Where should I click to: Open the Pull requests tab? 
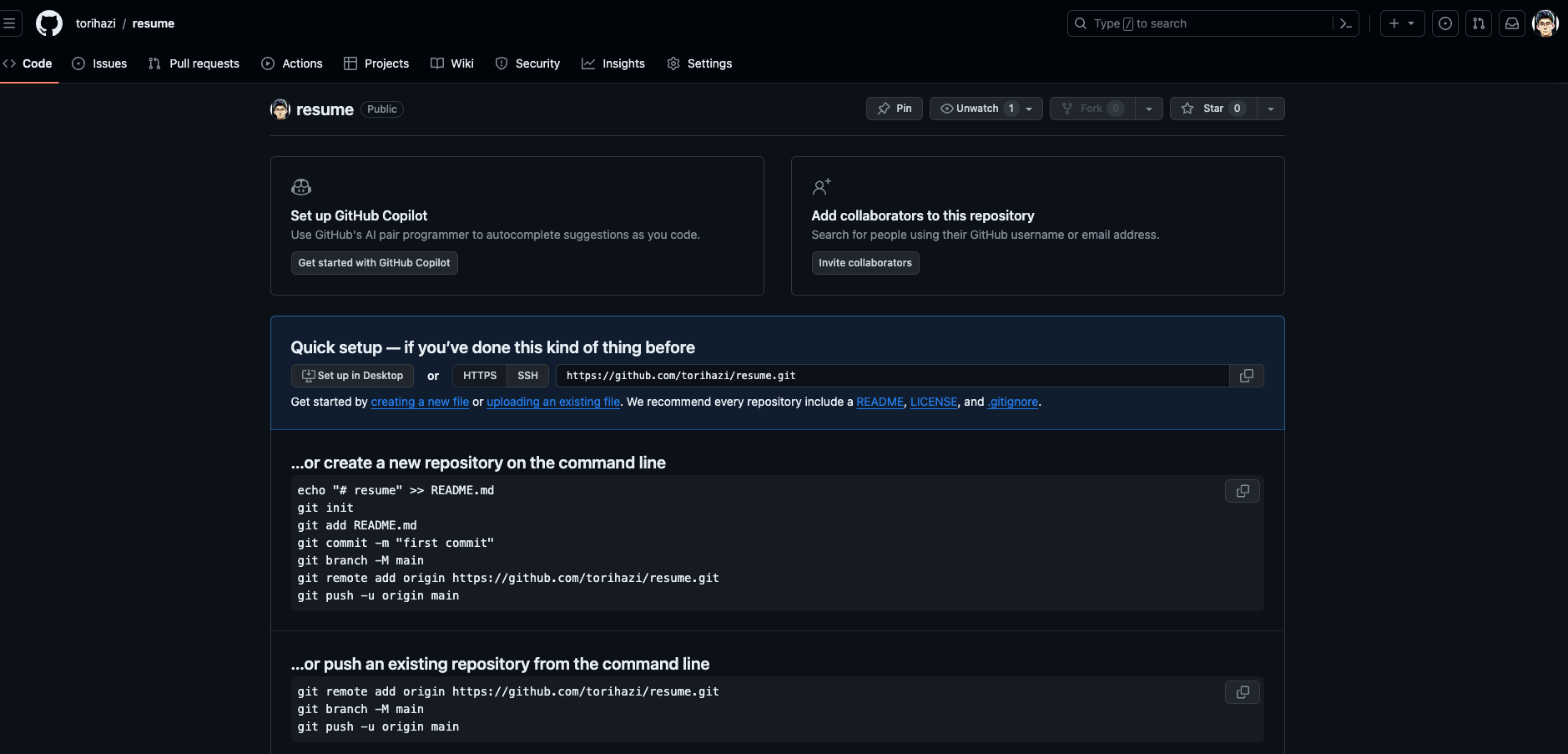point(194,63)
